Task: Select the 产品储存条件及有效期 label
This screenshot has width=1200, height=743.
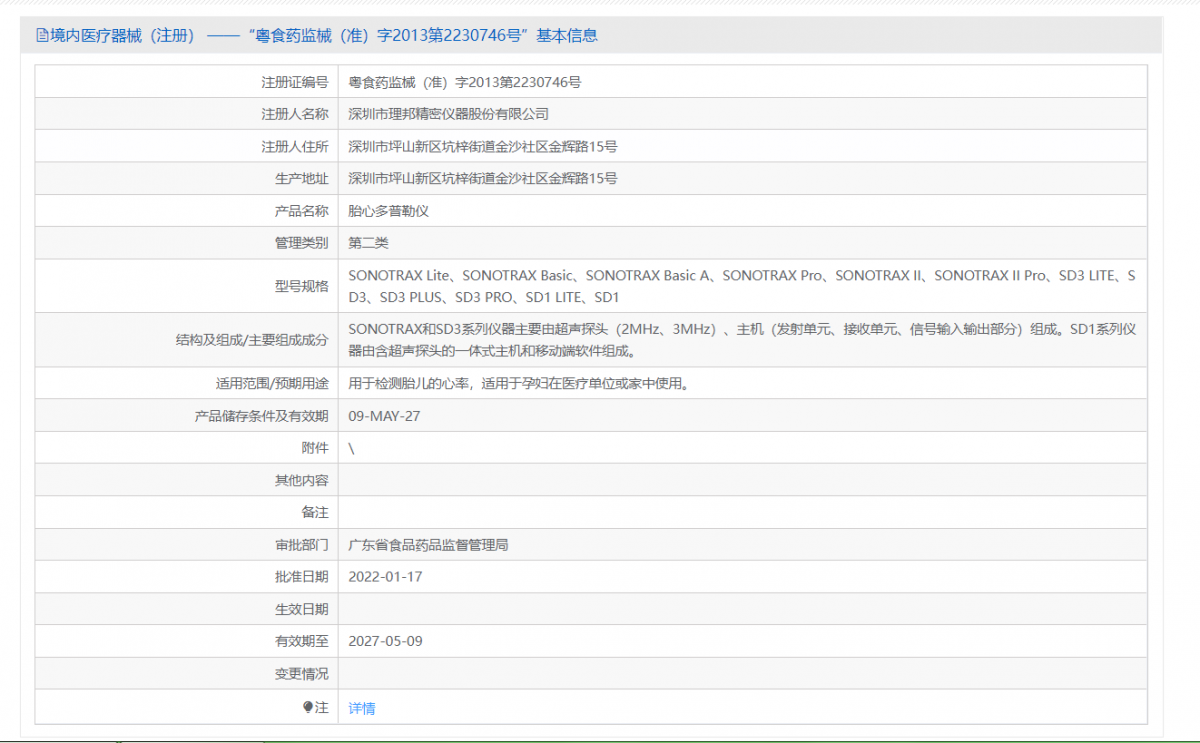Action: tap(262, 415)
